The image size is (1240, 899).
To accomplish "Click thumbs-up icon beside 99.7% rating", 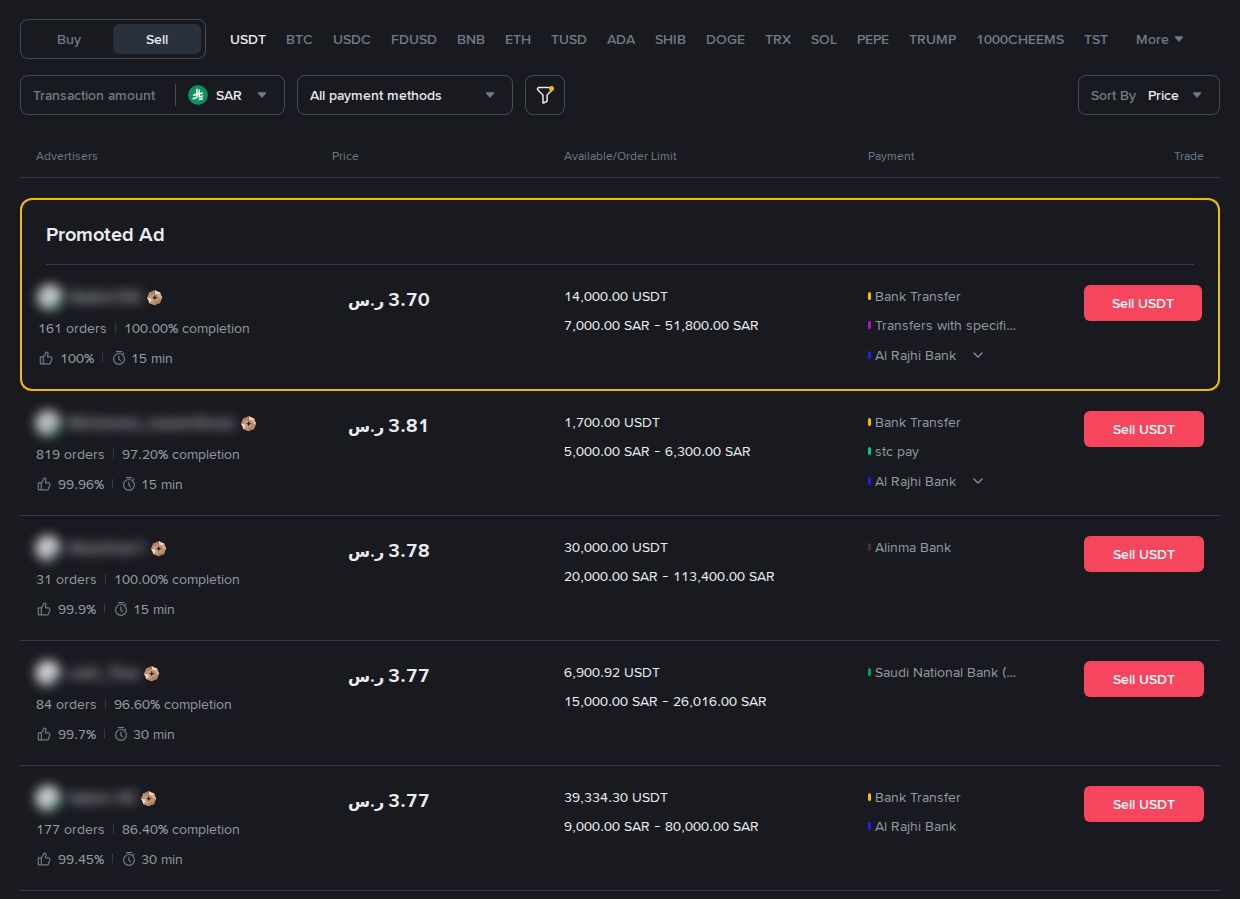I will 43,734.
